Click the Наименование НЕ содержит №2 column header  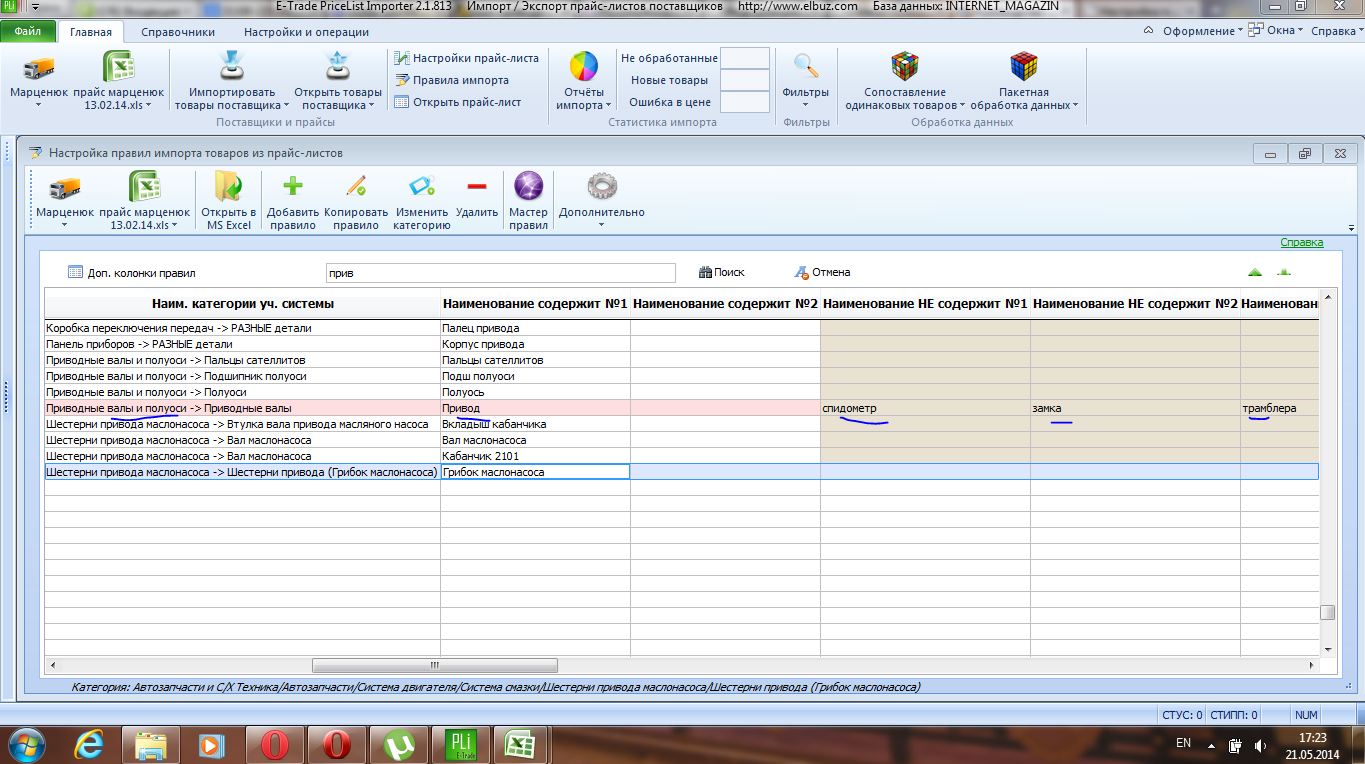[1136, 303]
